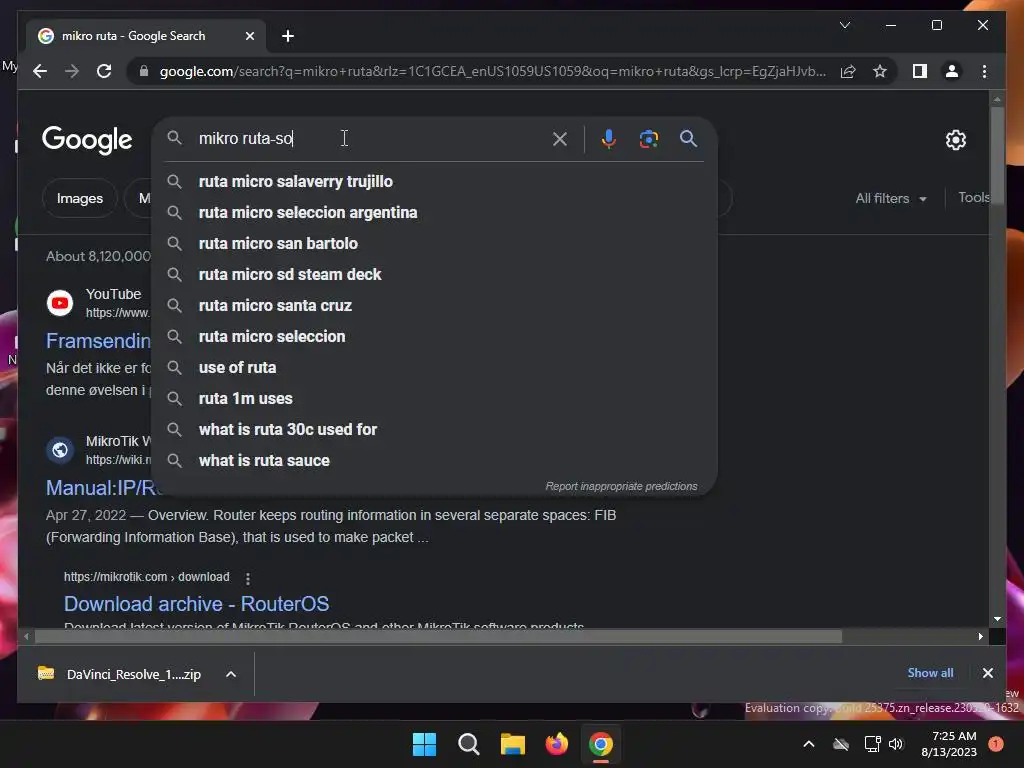Image resolution: width=1024 pixels, height=768 pixels.
Task: Choose the plain ruta micro seleccion suggestion
Action: point(434,336)
